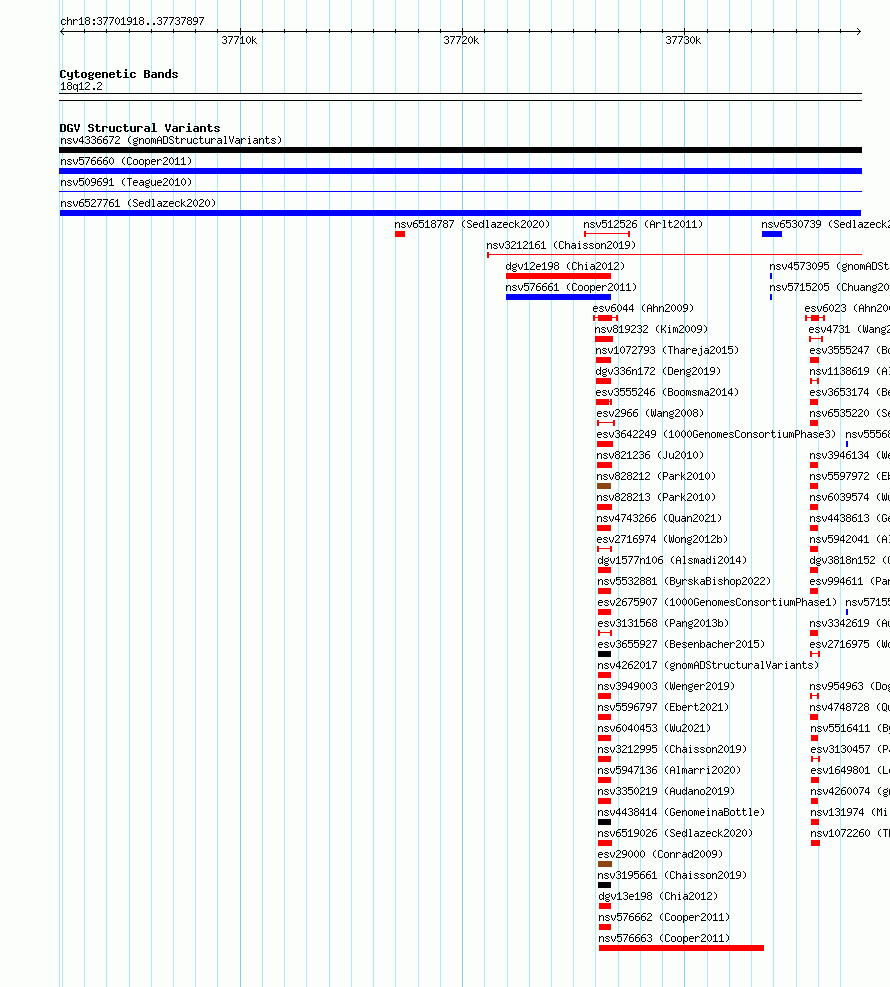The width and height of the screenshot is (890, 987).
Task: Click the nsv576661 (Cooper2011) label
Action: click(x=571, y=287)
